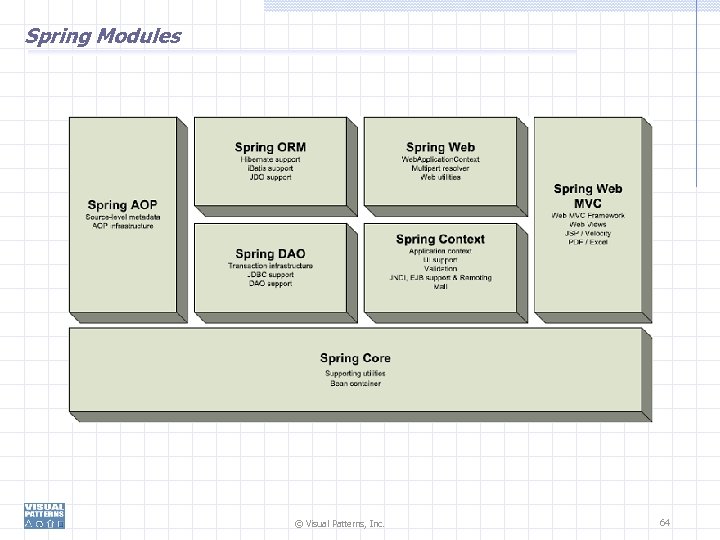Select the 'DAO support' line
720x540 pixels.
(270, 284)
